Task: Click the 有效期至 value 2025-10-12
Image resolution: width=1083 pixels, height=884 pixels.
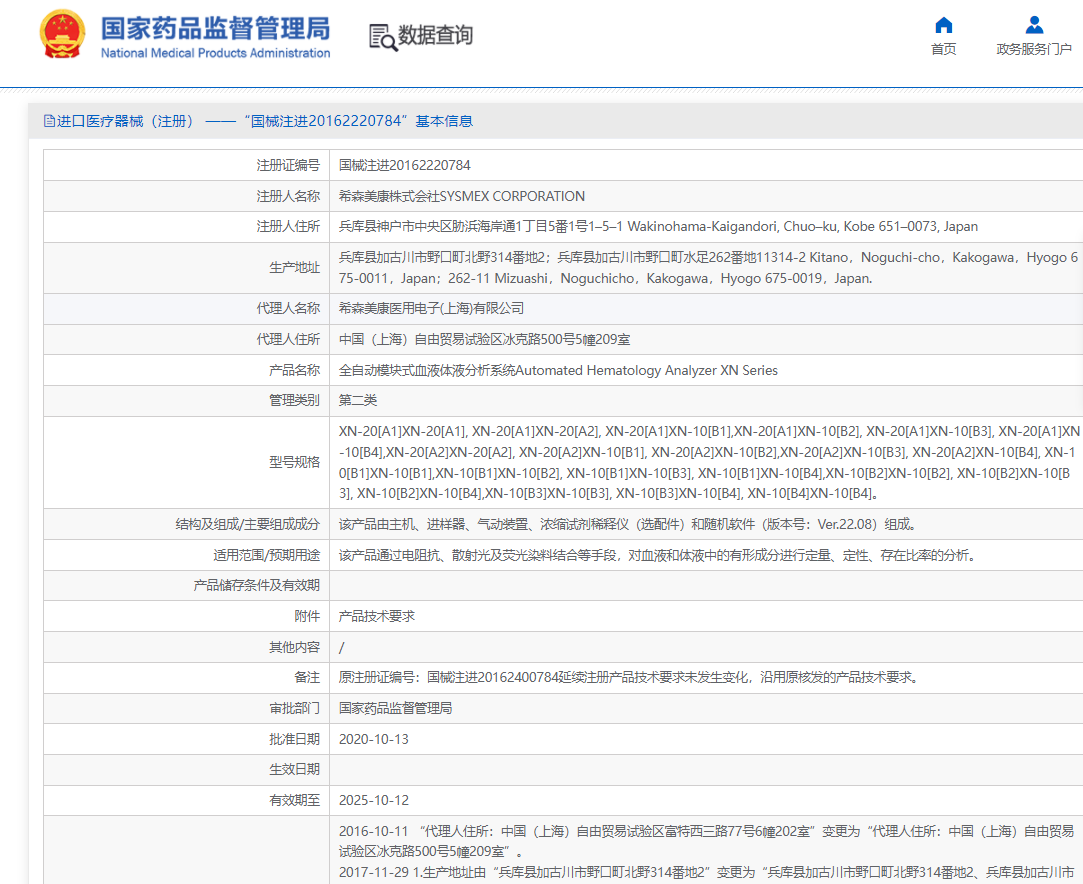Action: click(374, 800)
